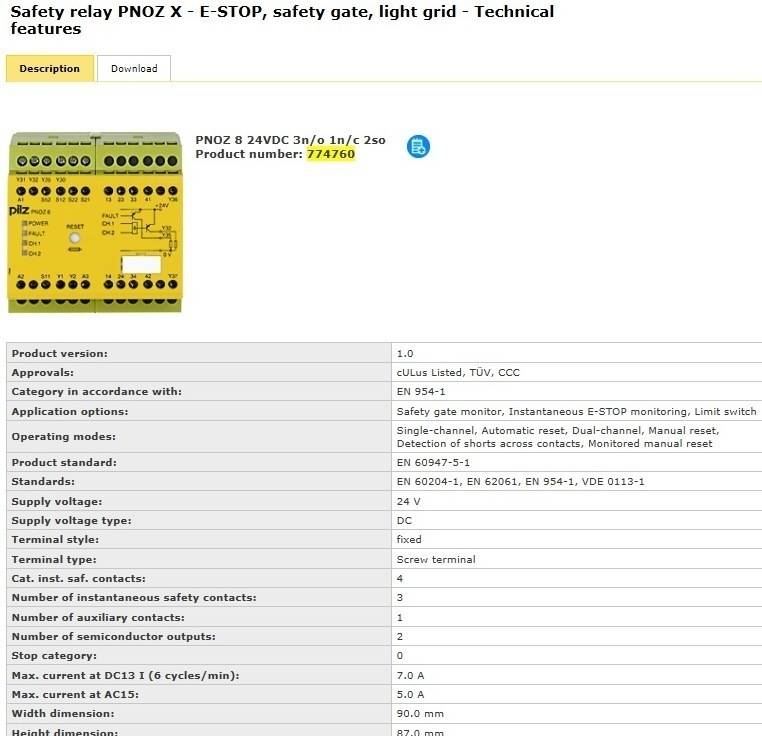The height and width of the screenshot is (736, 762).
Task: Click the DC13 max current value 7.0 A
Action: [x=410, y=675]
